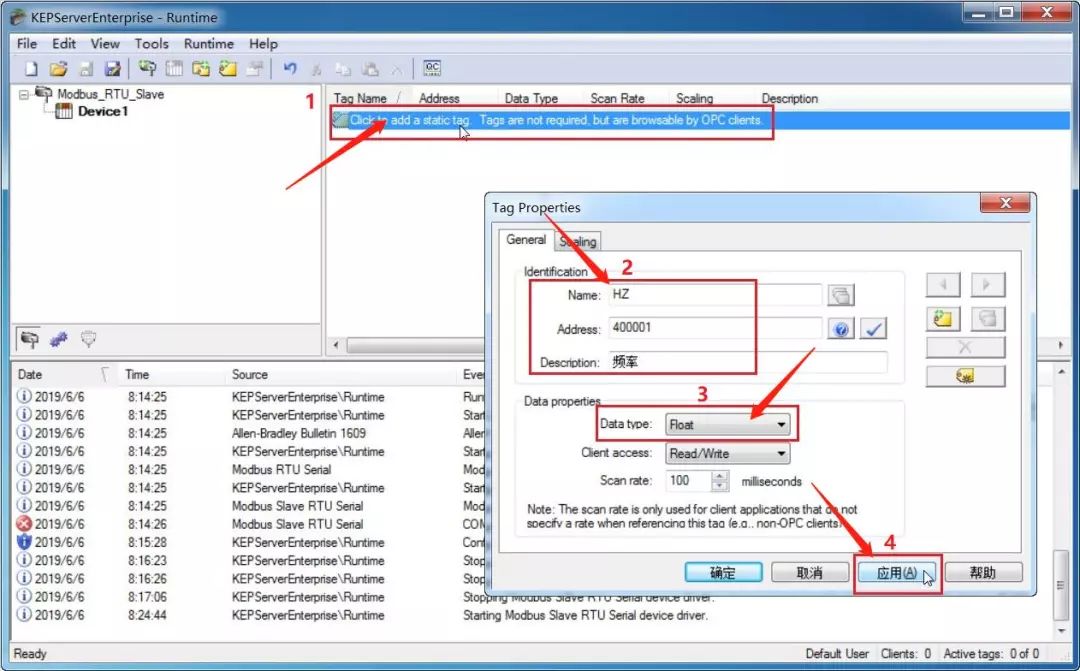Screen dimensions: 1080x671
Task: Click the Address column header in tag list
Action: [455, 99]
